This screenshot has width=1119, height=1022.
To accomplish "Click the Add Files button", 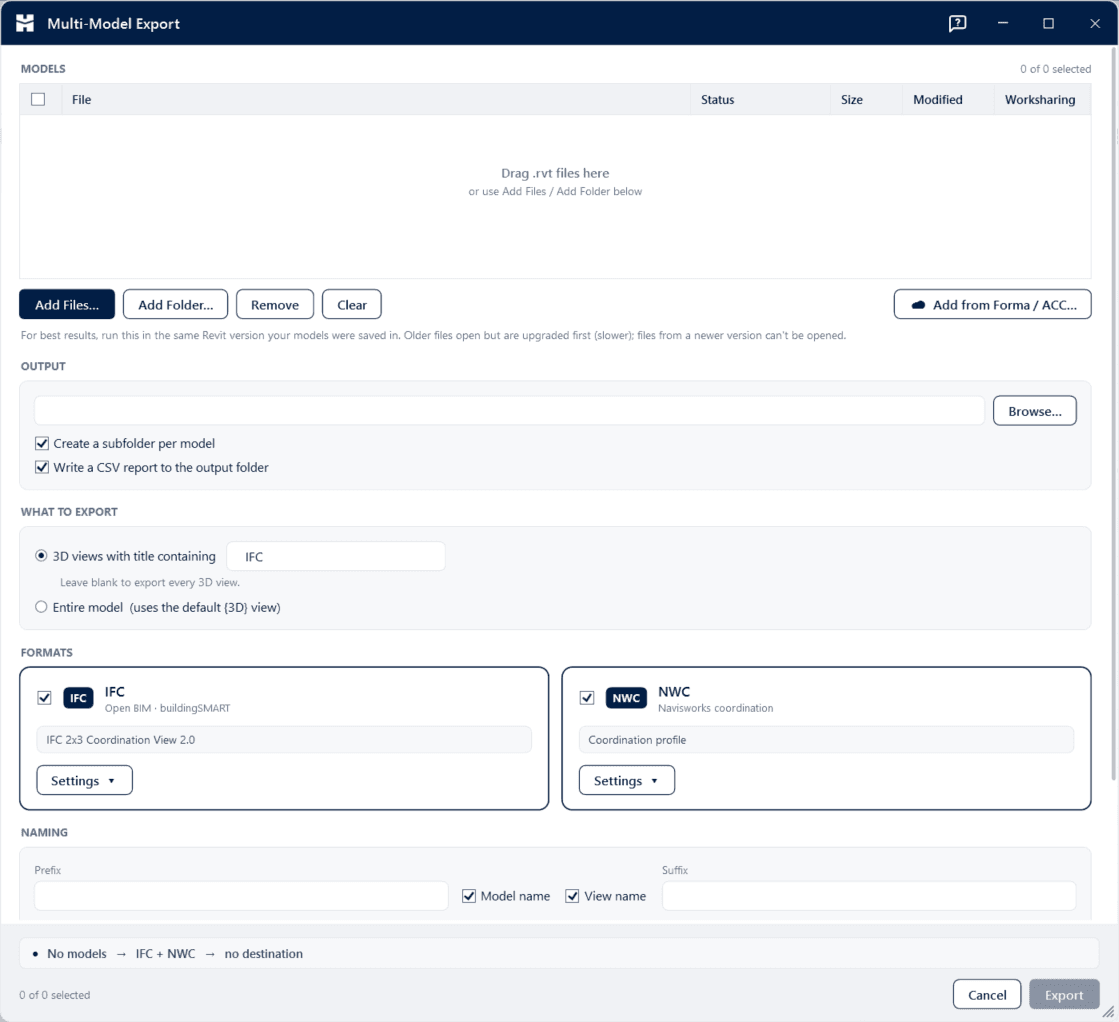I will click(67, 305).
